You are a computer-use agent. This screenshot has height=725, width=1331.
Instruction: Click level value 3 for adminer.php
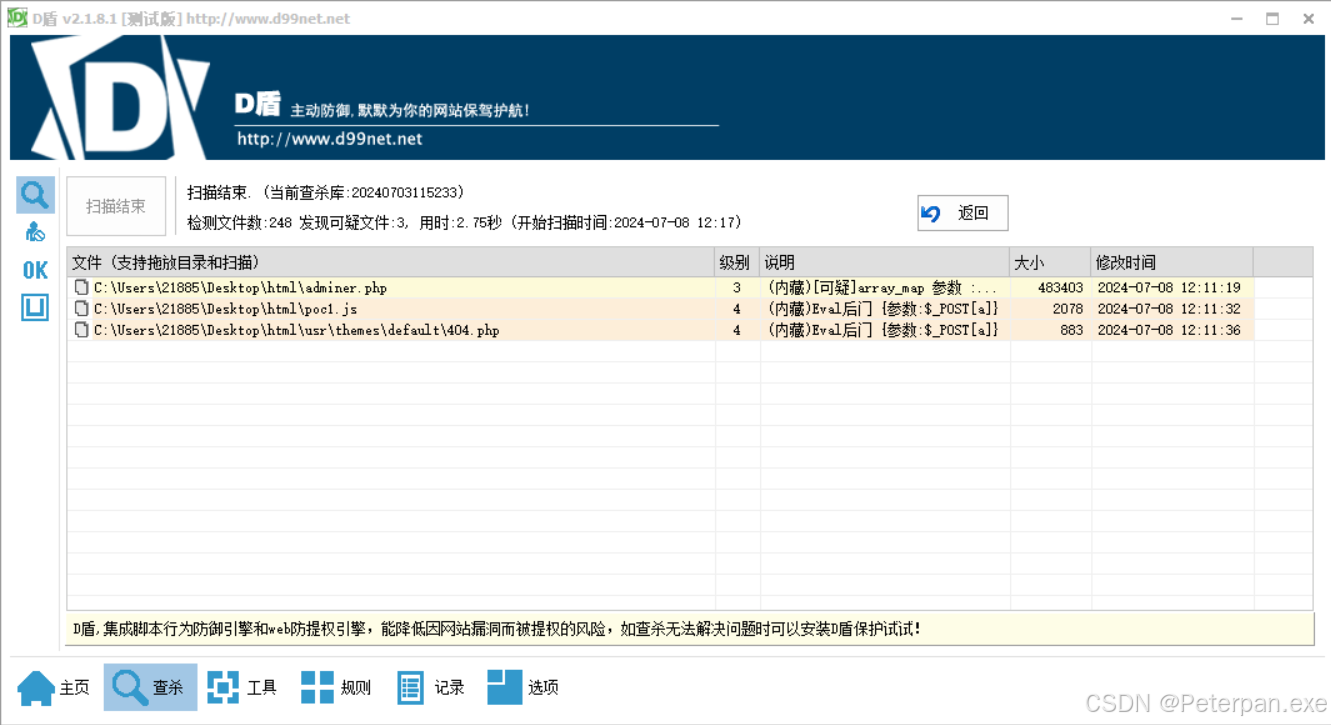click(737, 288)
